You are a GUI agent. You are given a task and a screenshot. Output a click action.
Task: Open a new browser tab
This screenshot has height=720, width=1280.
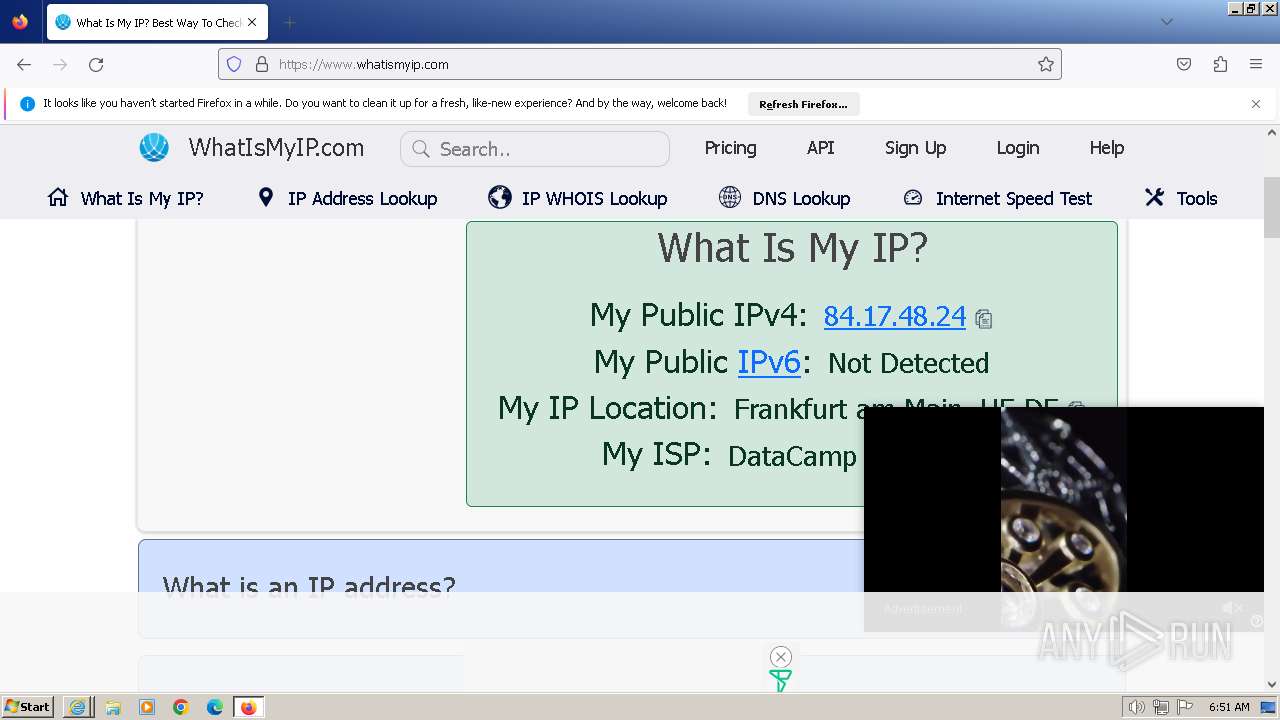pyautogui.click(x=289, y=22)
